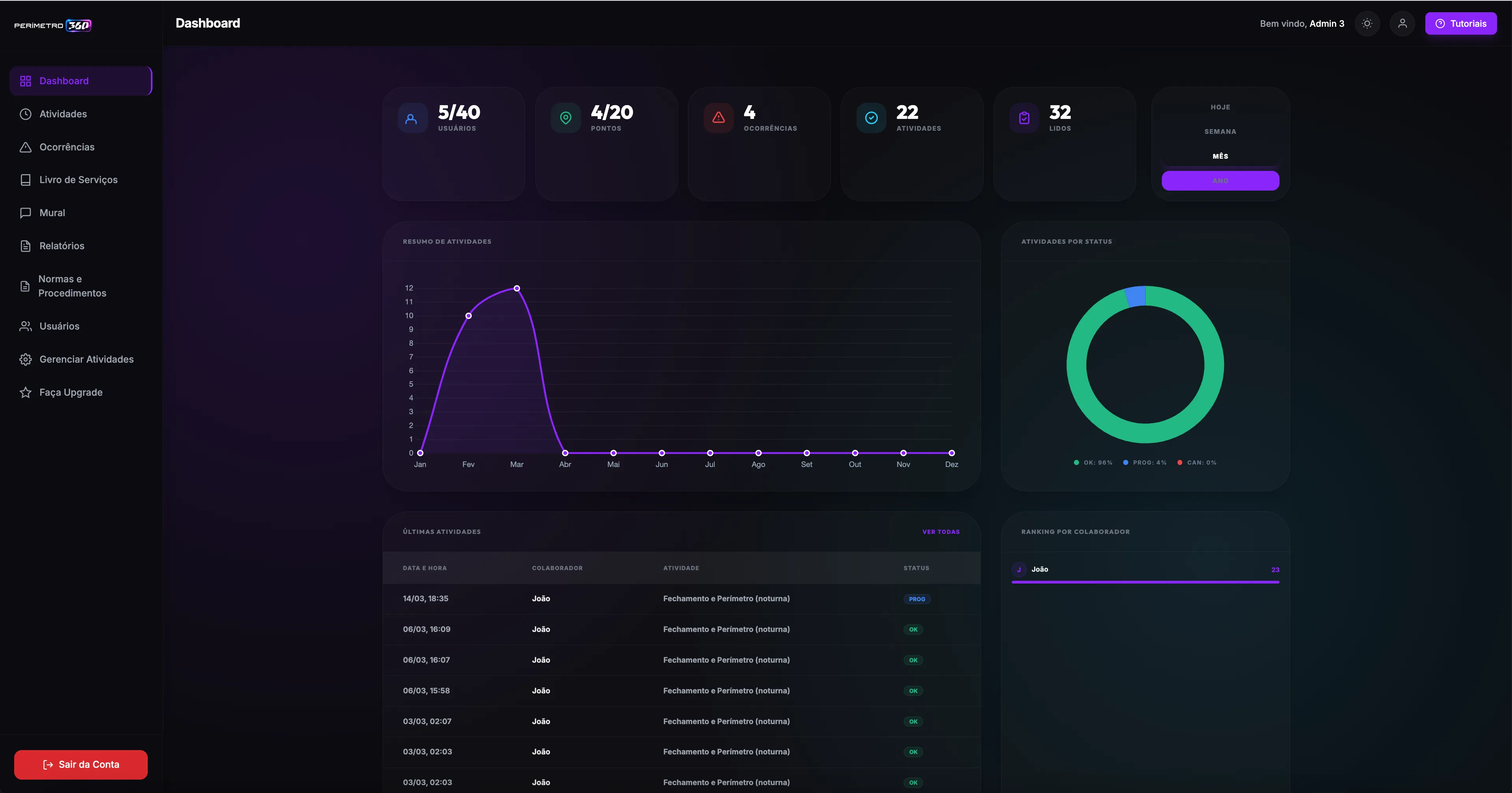Click the Ver Todas link
Image resolution: width=1512 pixels, height=793 pixels.
(941, 532)
